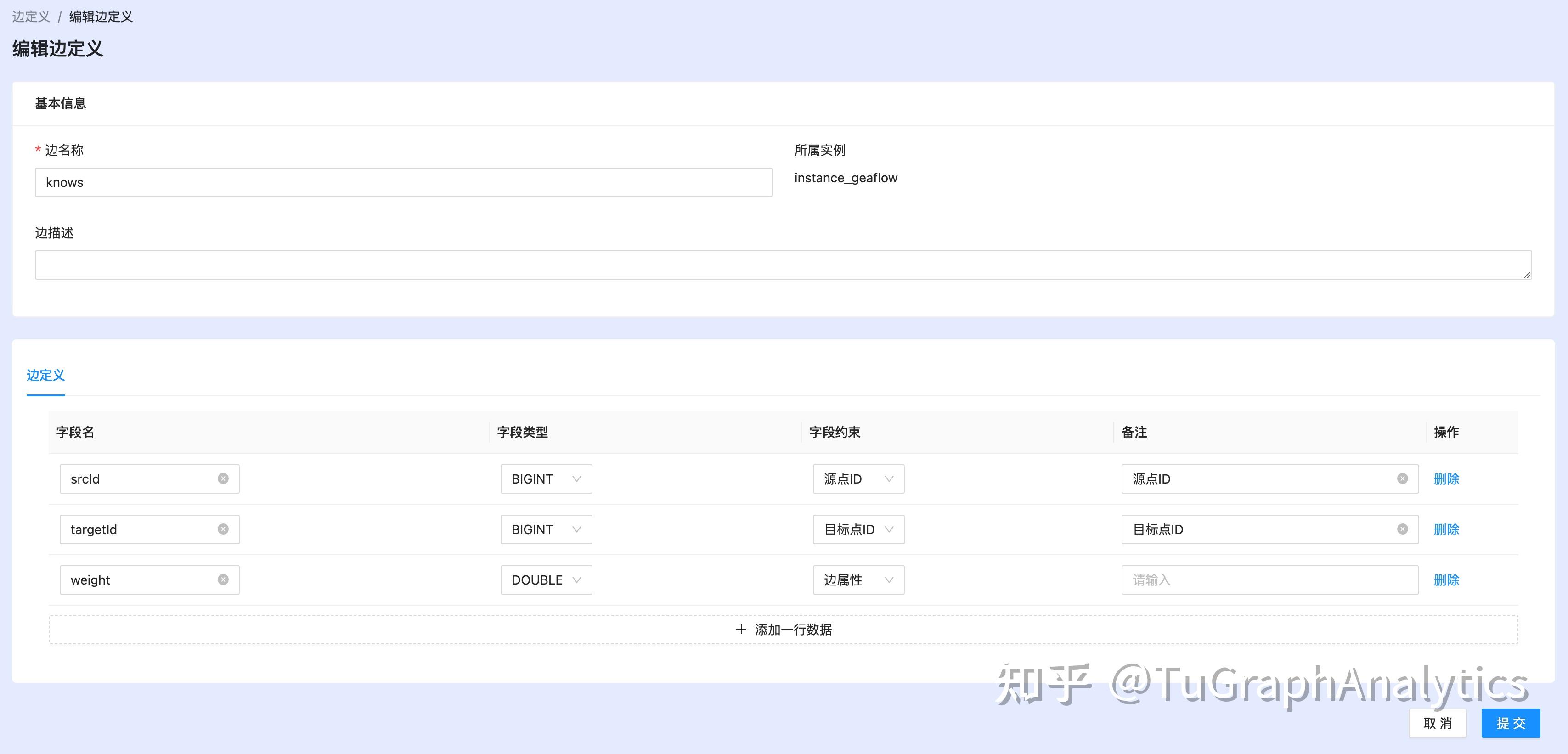Clear the 目标点ID remark input
This screenshot has height=754, width=1568.
tap(1403, 529)
